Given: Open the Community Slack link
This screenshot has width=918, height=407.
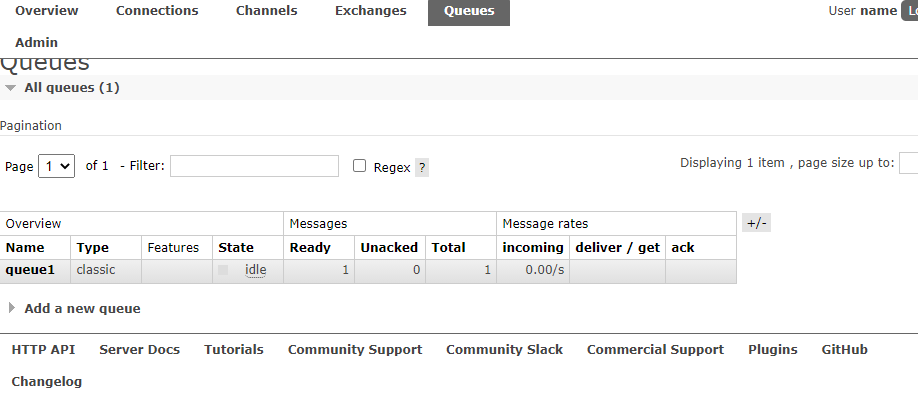Looking at the screenshot, I should [x=504, y=350].
